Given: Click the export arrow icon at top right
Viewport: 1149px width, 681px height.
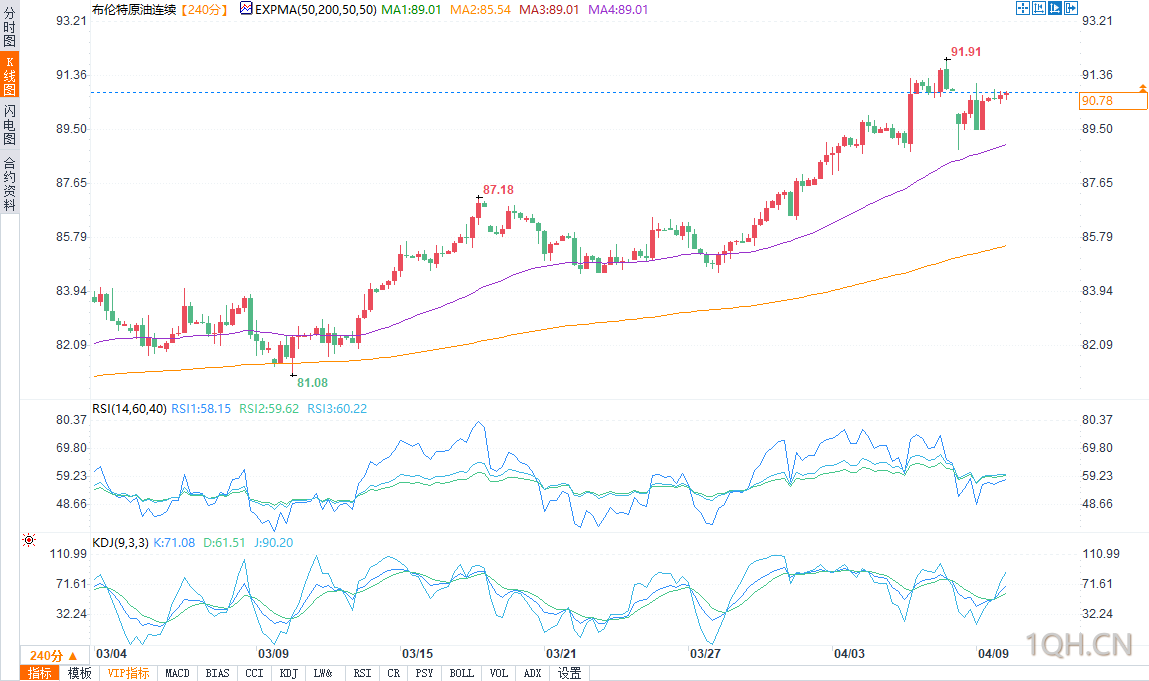Looking at the screenshot, I should (1071, 8).
